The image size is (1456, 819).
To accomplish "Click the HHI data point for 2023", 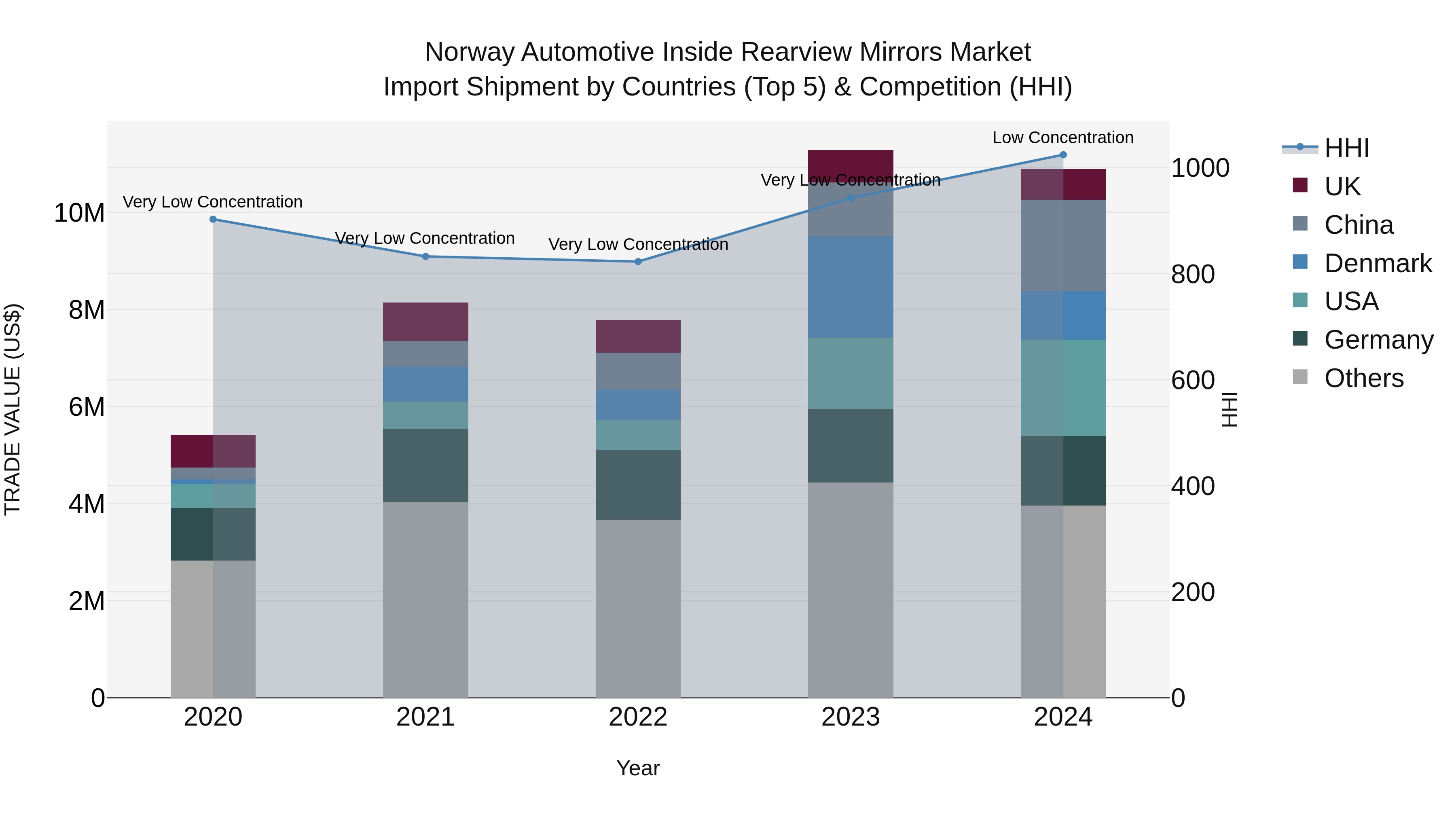I will click(851, 199).
